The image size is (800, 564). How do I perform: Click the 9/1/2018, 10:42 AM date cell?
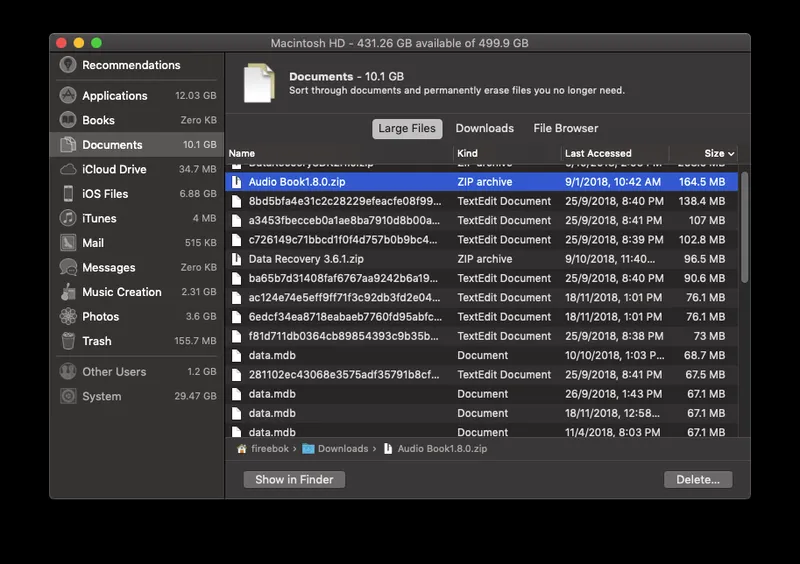point(613,182)
